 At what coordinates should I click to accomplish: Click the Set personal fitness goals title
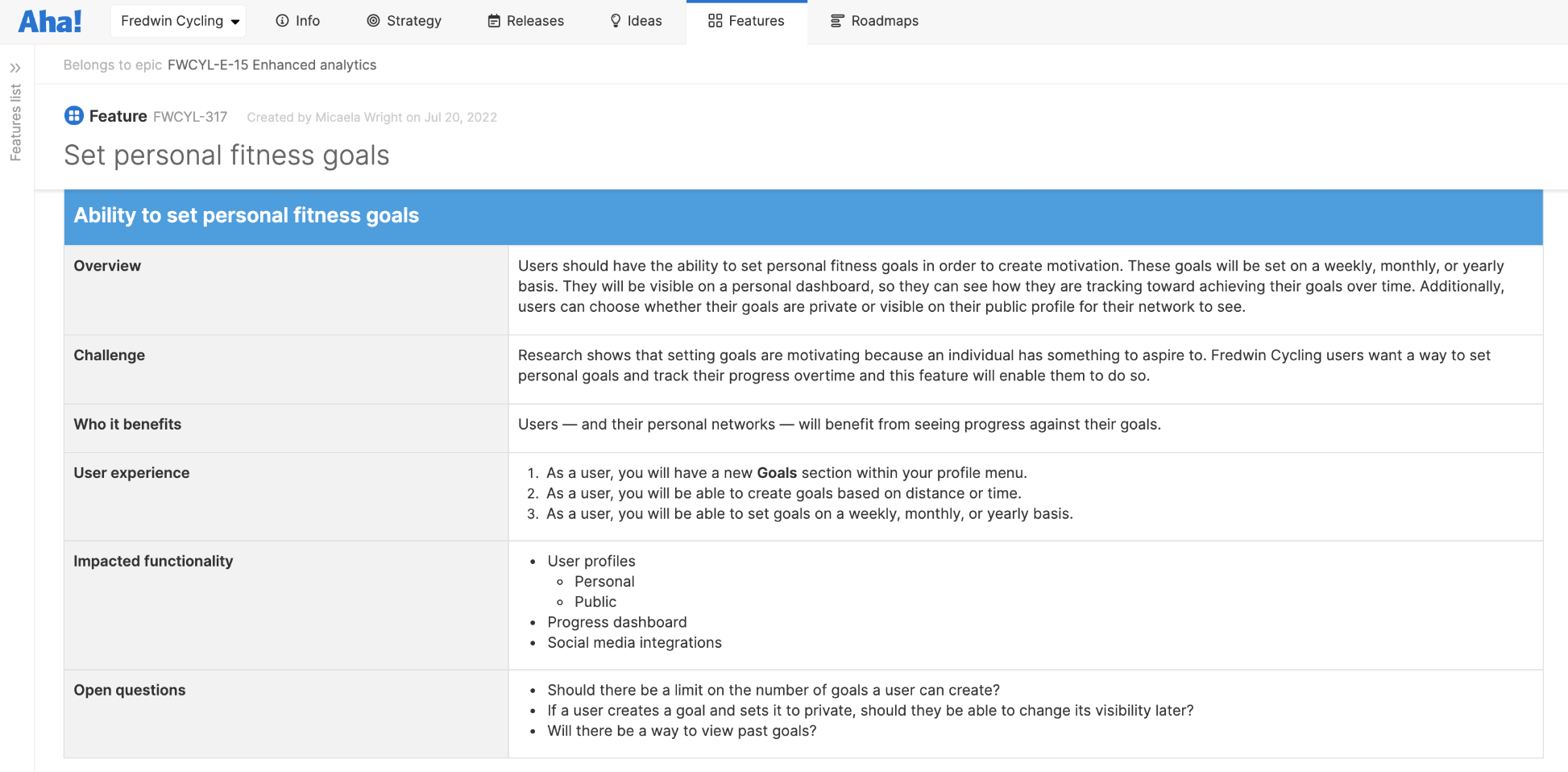227,155
